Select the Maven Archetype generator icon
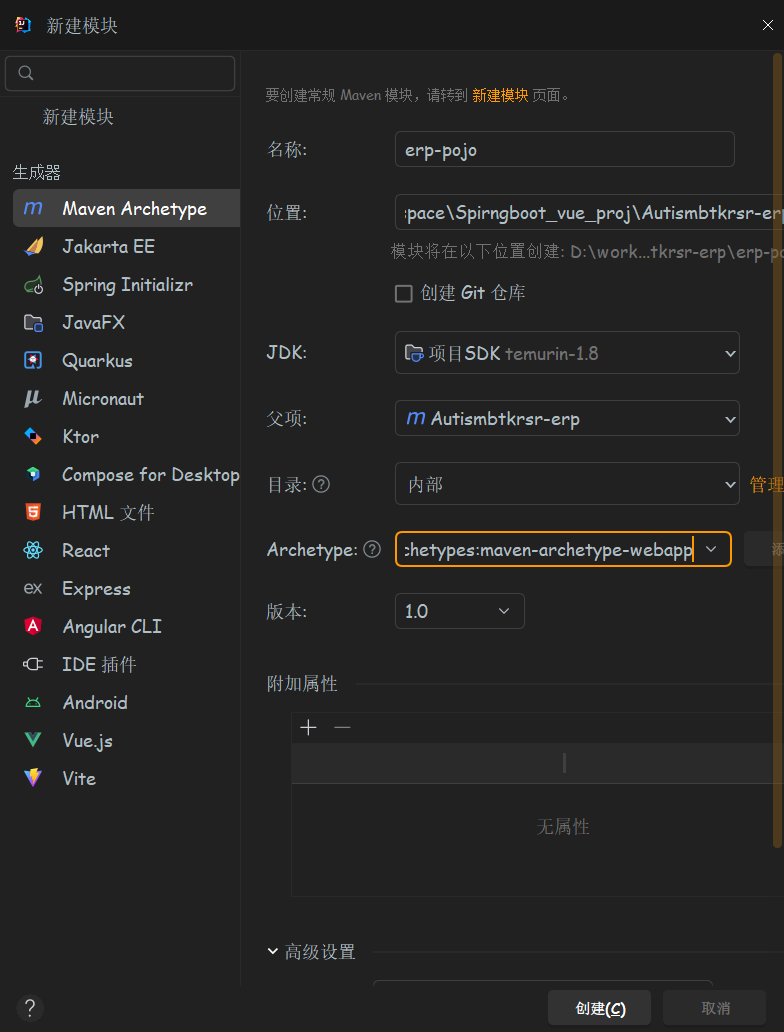This screenshot has width=784, height=1032. tap(33, 209)
